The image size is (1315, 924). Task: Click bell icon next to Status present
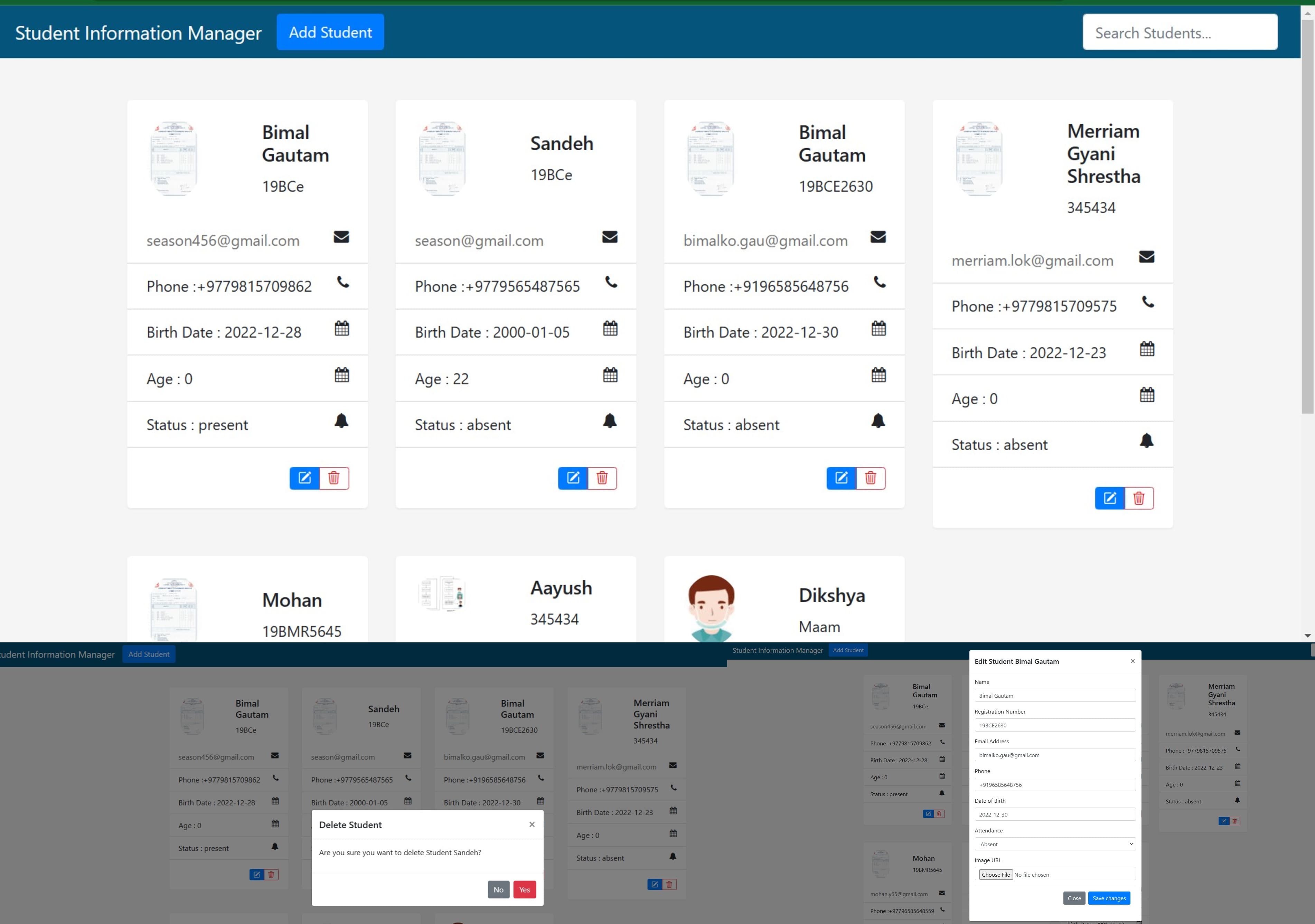[341, 421]
